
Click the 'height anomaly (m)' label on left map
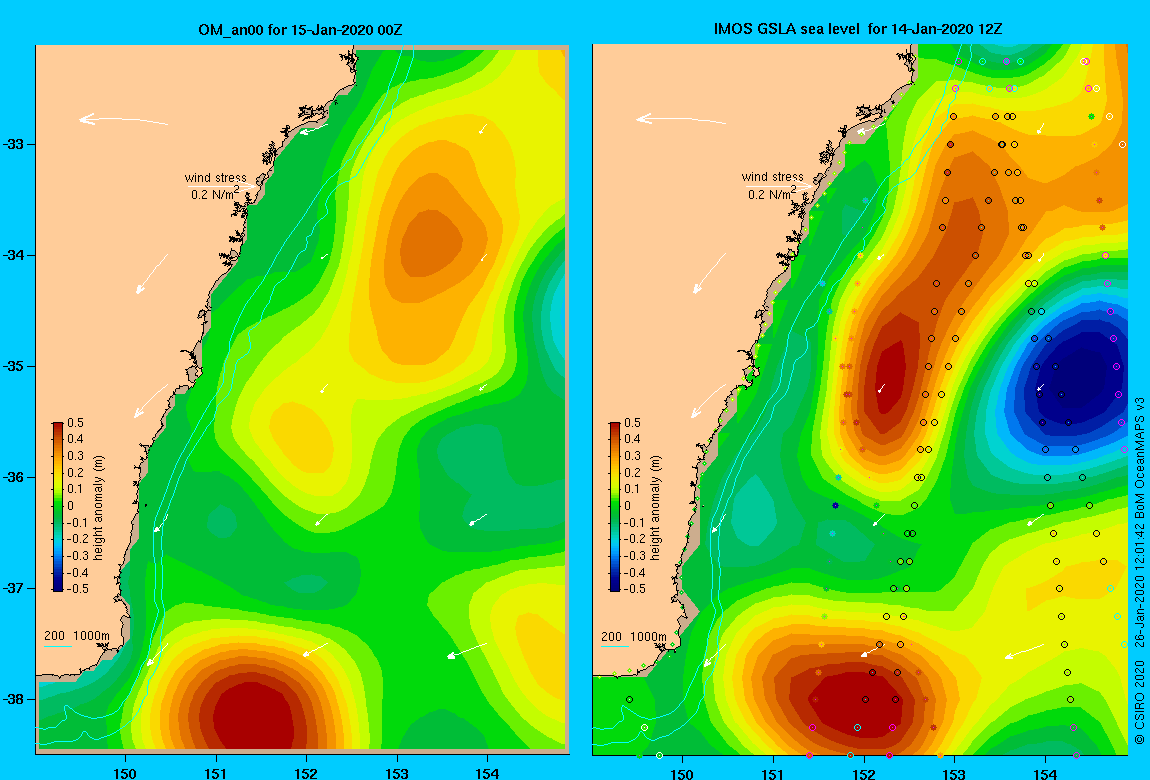(x=99, y=507)
